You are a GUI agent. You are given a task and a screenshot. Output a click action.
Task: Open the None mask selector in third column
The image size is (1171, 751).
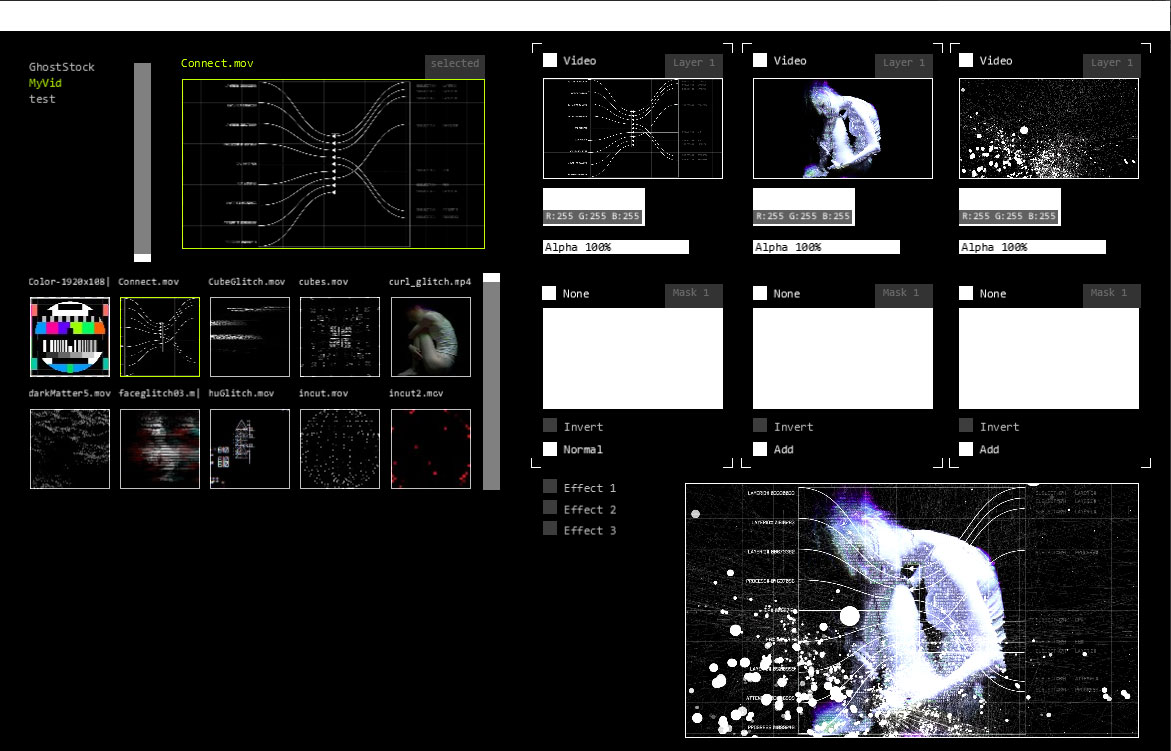tap(966, 293)
